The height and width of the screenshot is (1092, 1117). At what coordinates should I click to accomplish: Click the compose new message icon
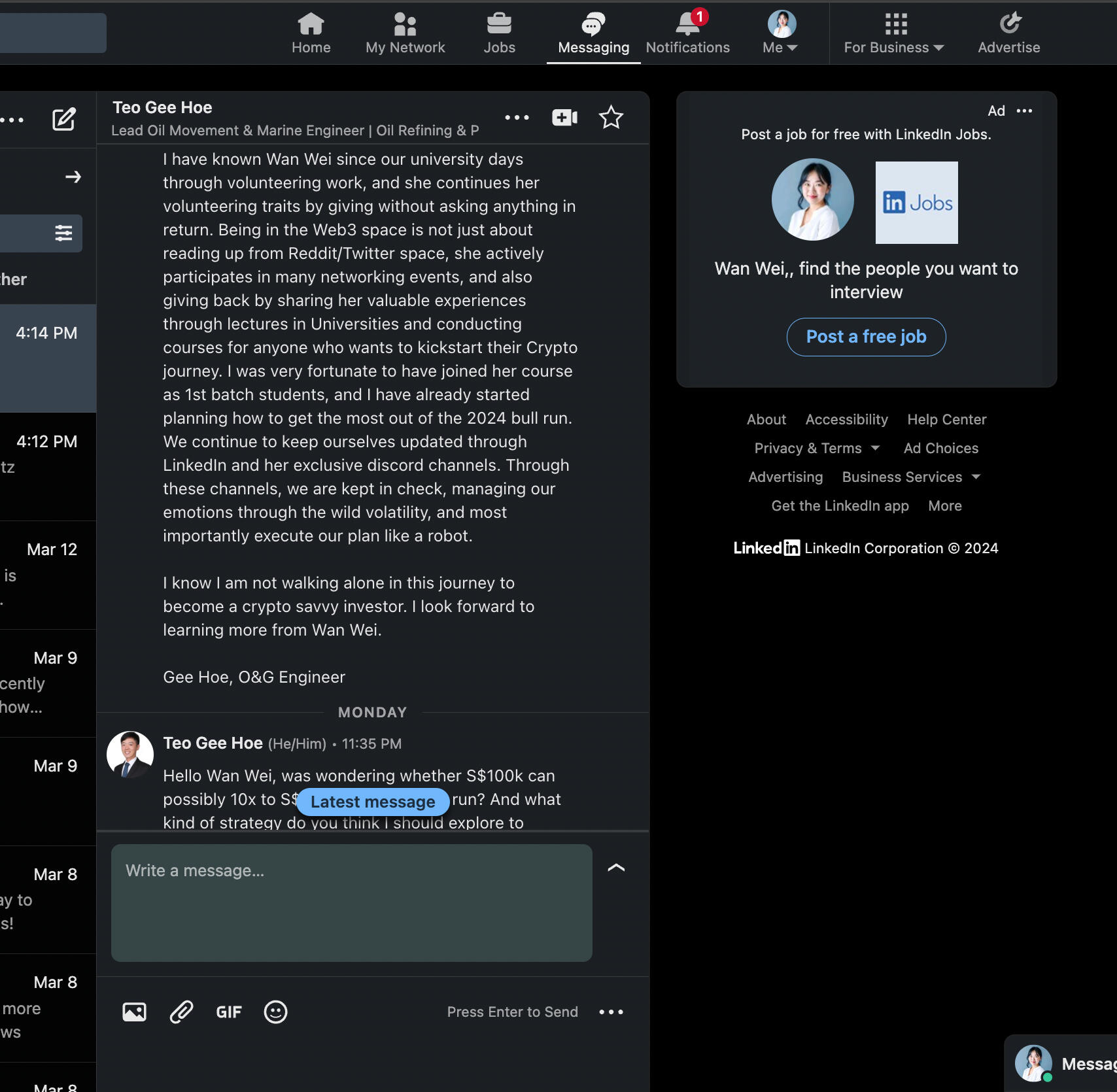pos(63,120)
